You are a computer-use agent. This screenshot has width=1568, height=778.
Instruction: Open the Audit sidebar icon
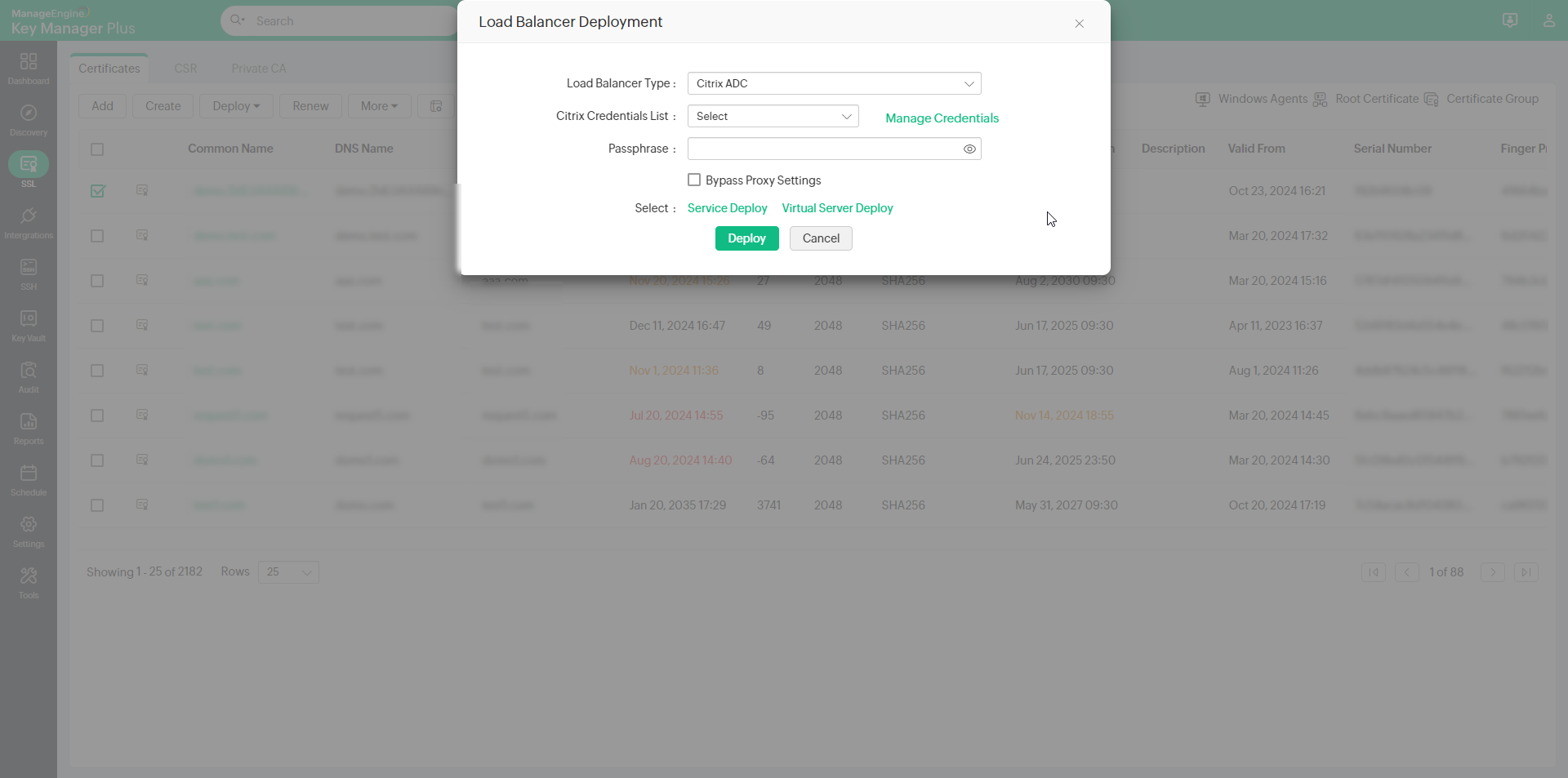click(29, 370)
